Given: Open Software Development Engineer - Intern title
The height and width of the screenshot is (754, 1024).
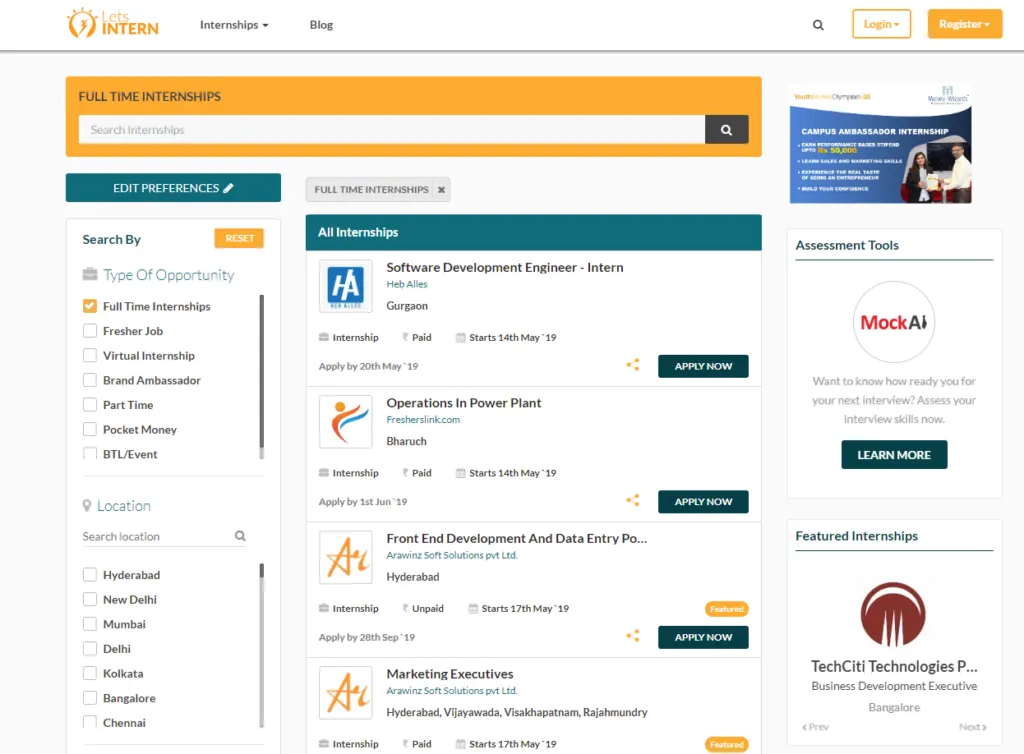Looking at the screenshot, I should 505,268.
